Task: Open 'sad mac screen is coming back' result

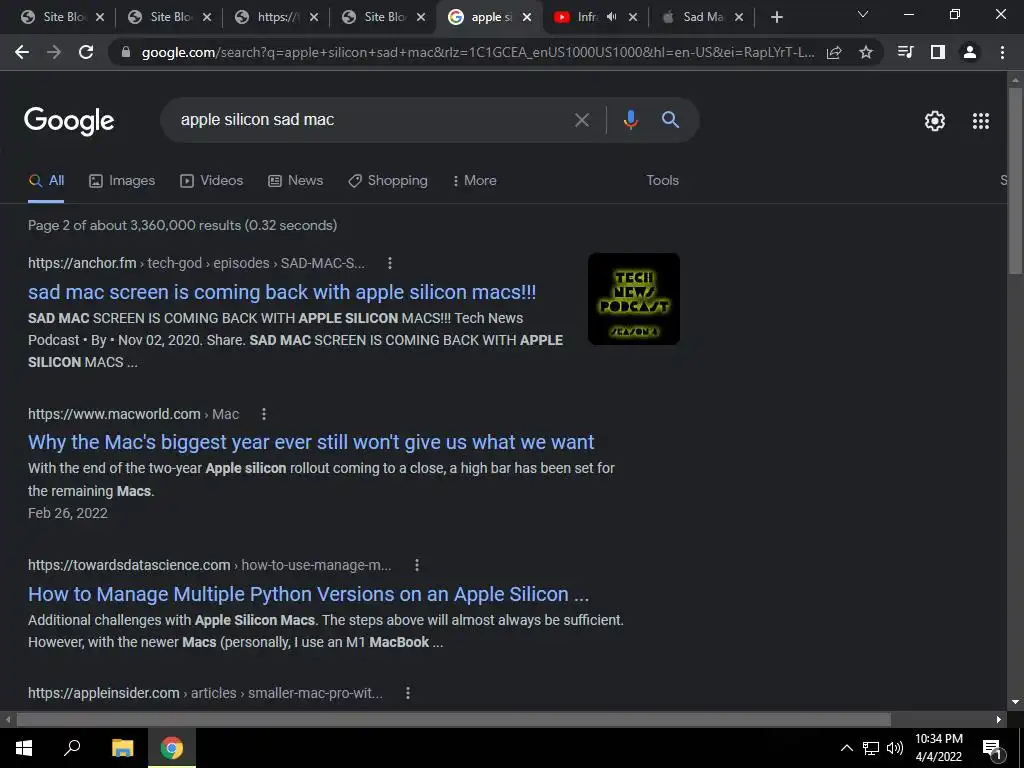Action: coord(282,292)
